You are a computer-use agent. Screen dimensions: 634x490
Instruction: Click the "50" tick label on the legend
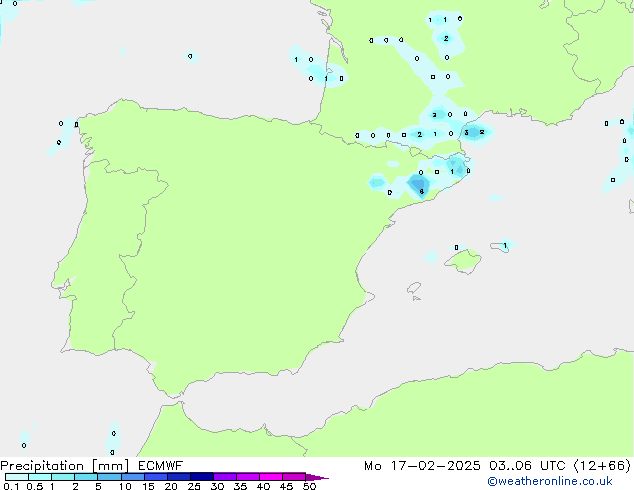[310, 487]
